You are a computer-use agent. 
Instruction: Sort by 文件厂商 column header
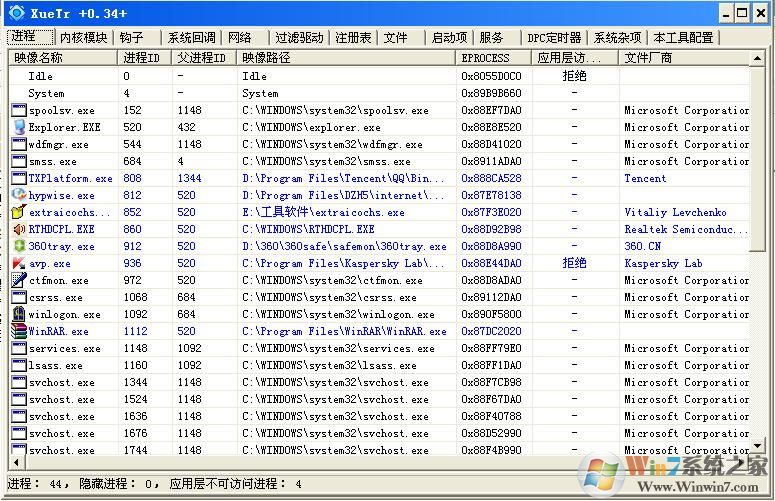click(x=684, y=58)
